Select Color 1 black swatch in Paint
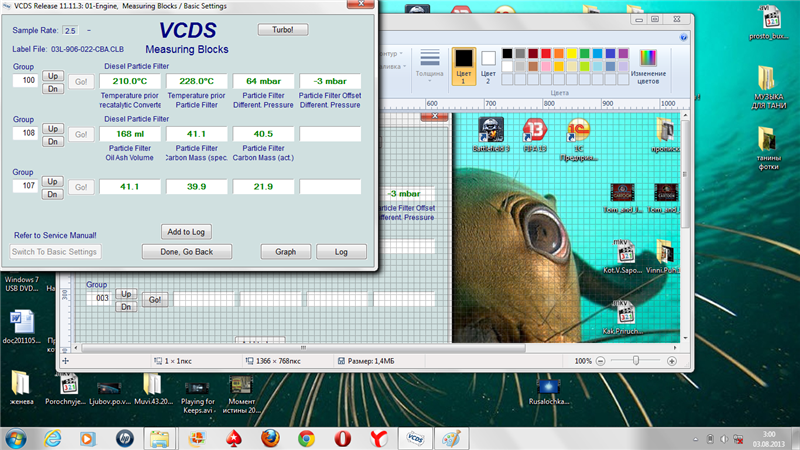This screenshot has width=800, height=450. (462, 60)
